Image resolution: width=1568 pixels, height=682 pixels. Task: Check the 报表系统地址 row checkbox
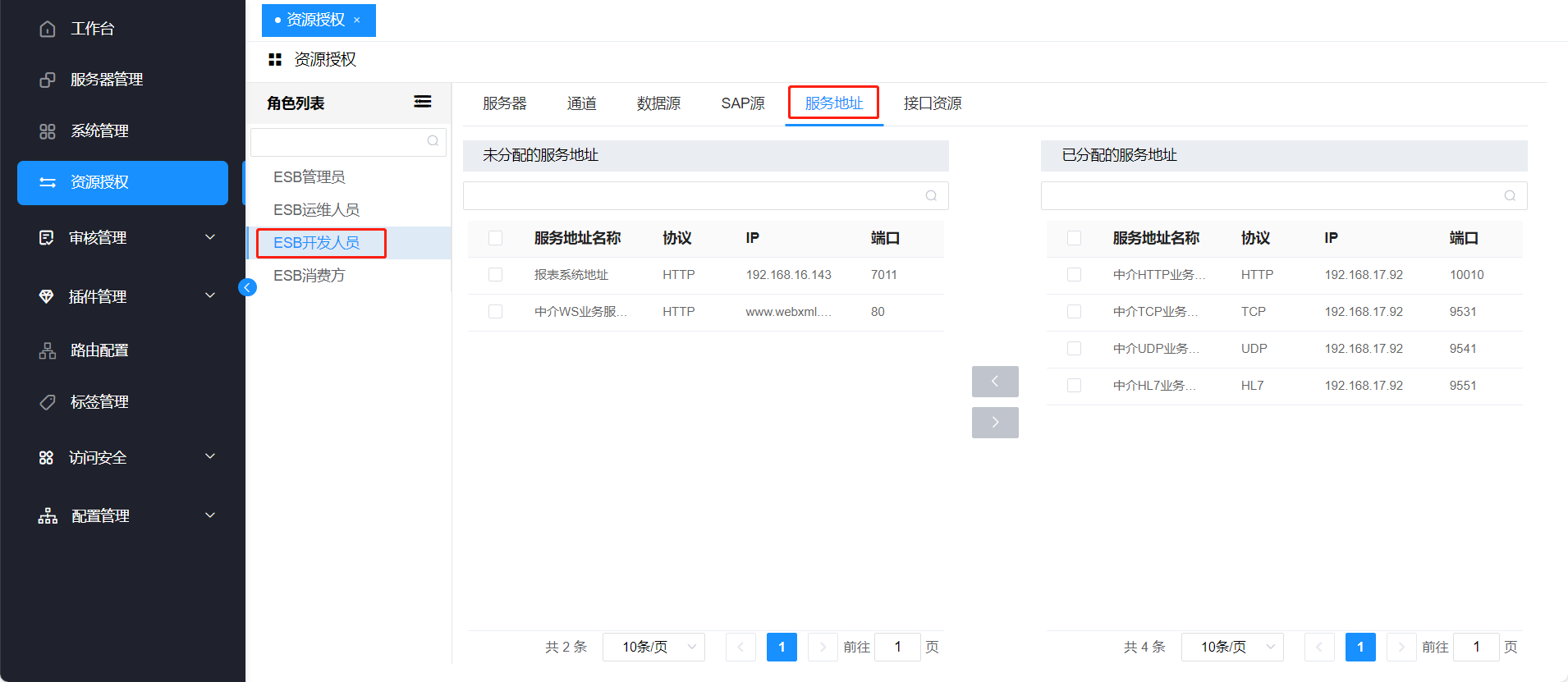coord(495,275)
